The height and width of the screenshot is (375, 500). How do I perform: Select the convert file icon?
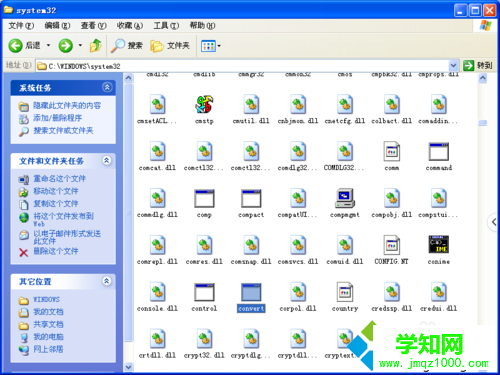coord(251,292)
